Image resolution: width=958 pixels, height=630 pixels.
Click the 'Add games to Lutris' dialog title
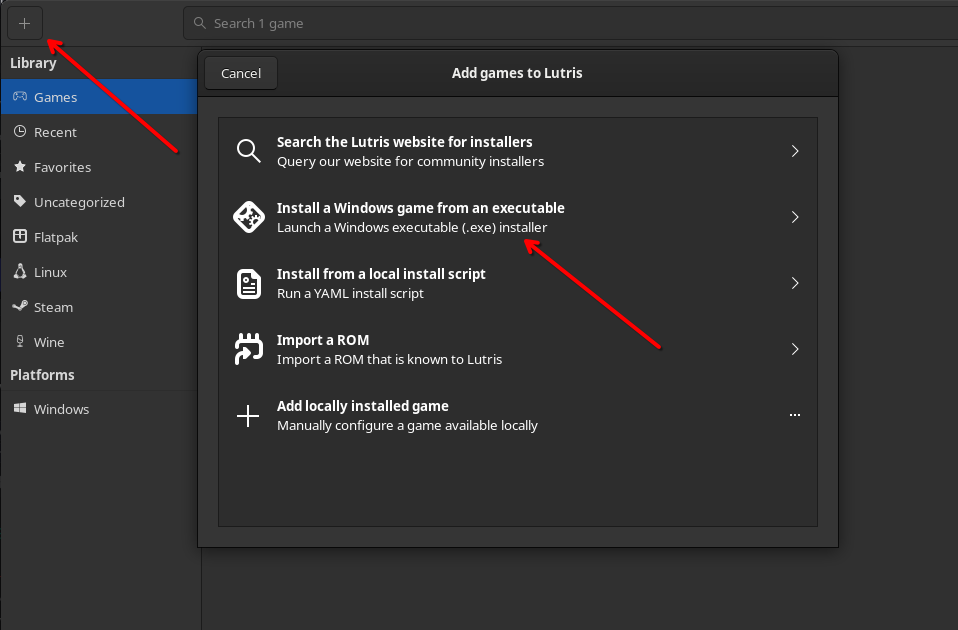pyautogui.click(x=517, y=73)
